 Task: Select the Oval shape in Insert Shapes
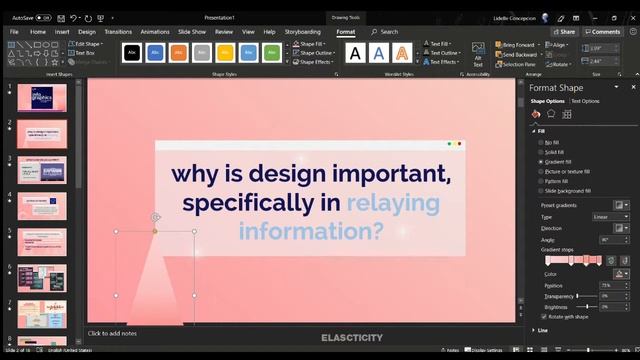coord(46,45)
